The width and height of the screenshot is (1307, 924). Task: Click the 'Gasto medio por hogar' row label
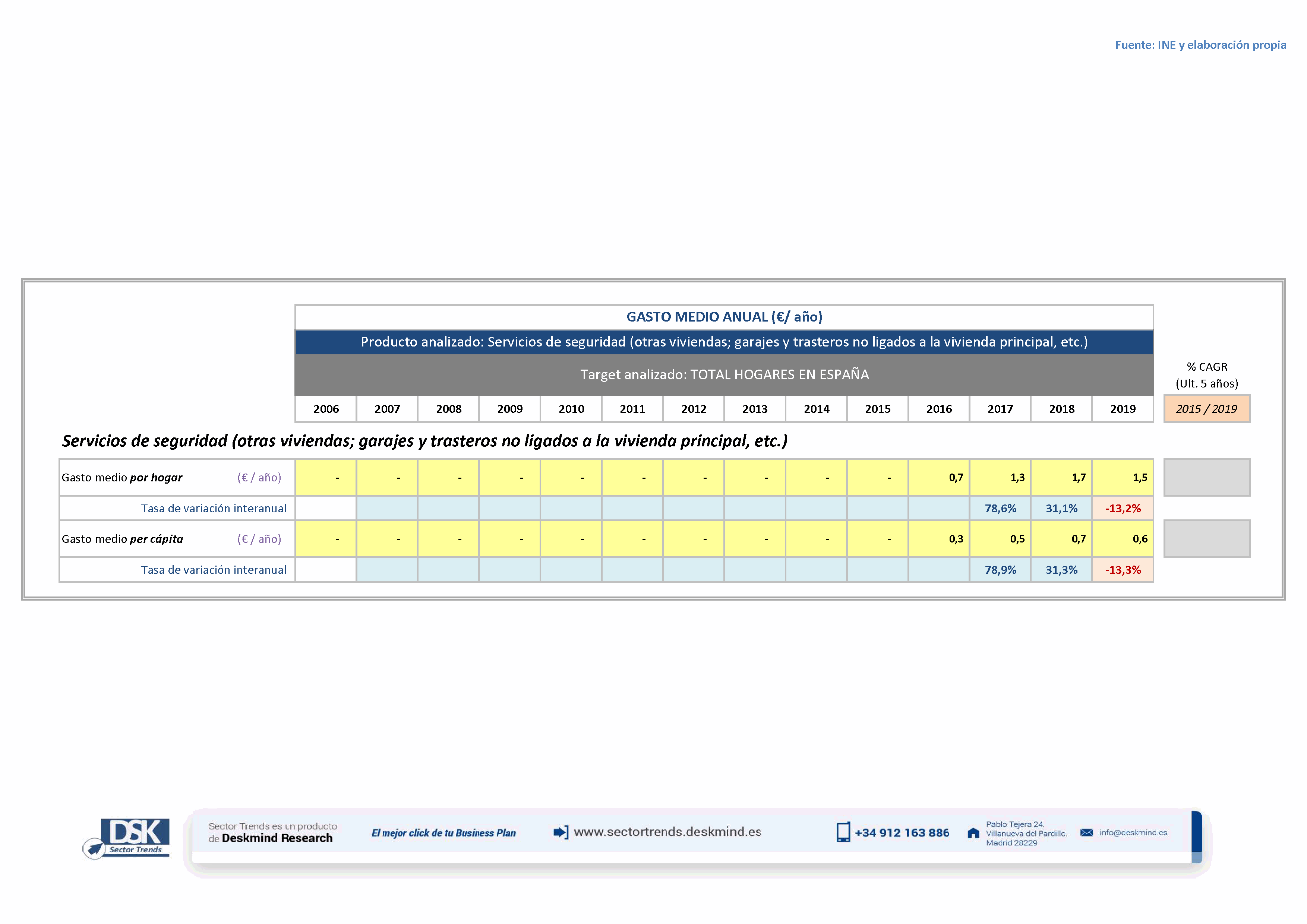[x=122, y=477]
